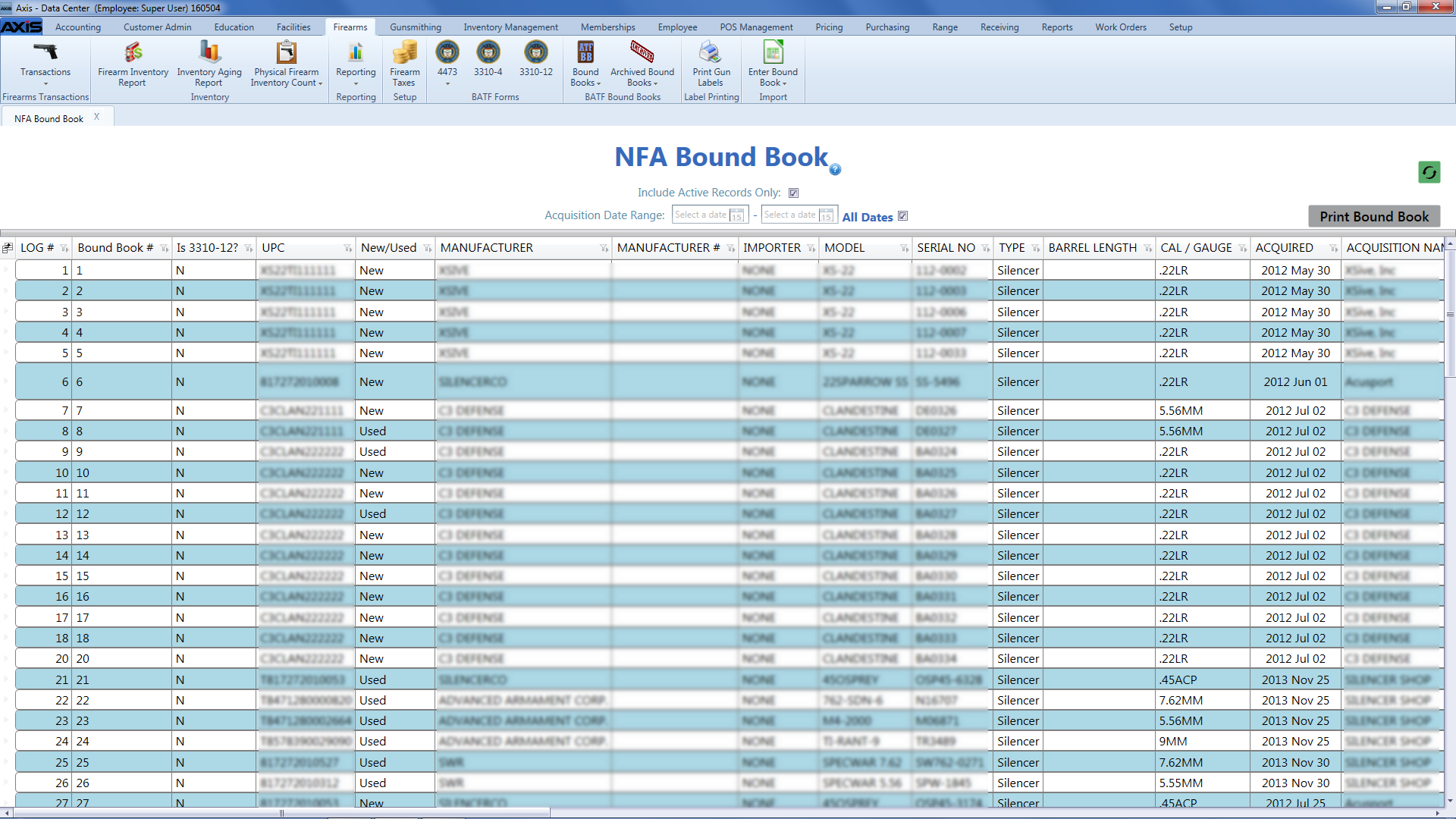
Task: Filter the TYPE column
Action: 1035,249
